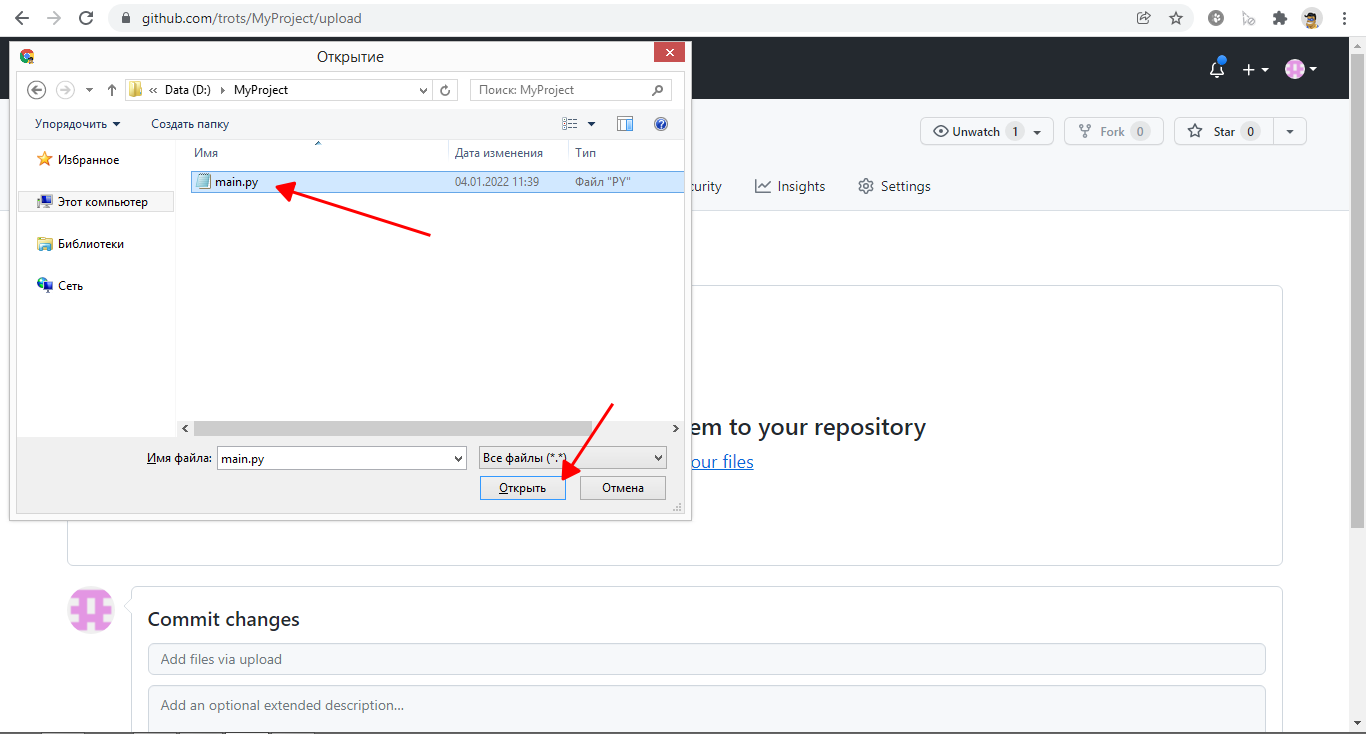This screenshot has width=1366, height=734.
Task: Go forward in Chrome browser
Action: (x=53, y=18)
